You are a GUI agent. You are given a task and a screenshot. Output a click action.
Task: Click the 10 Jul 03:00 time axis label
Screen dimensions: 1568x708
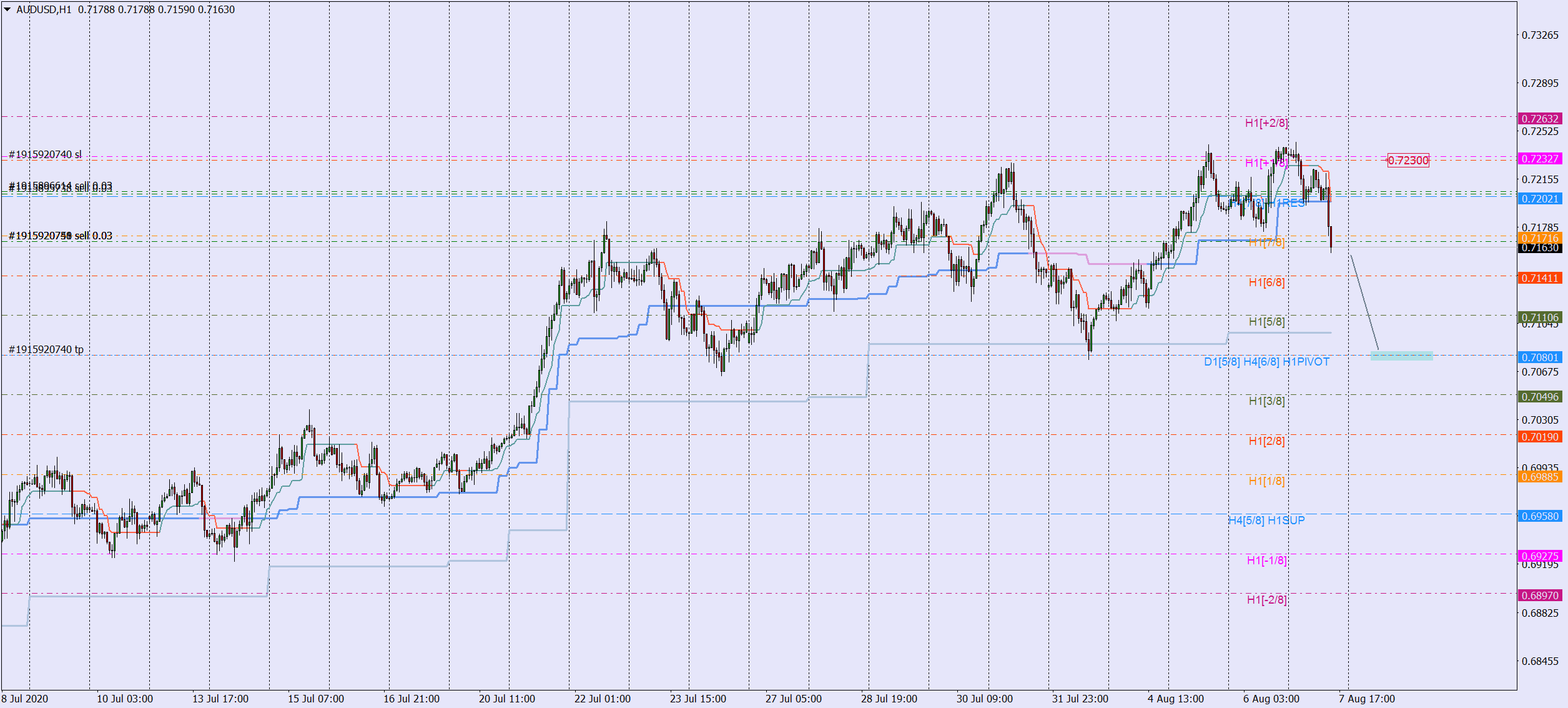pos(125,699)
